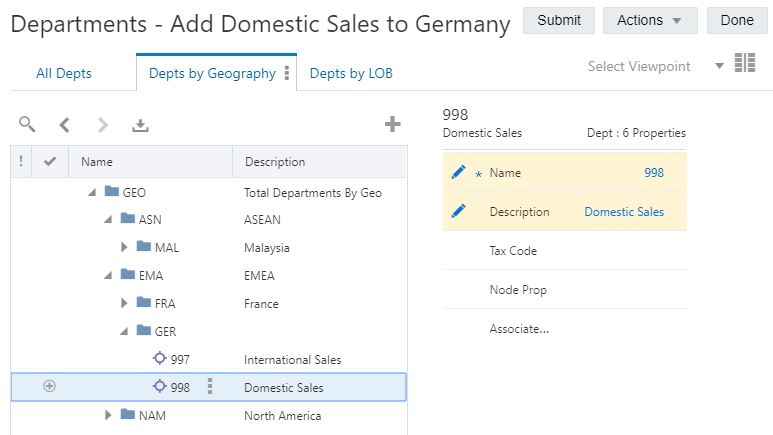Collapse the GEO tree node
Image resolution: width=773 pixels, height=435 pixels.
point(94,192)
